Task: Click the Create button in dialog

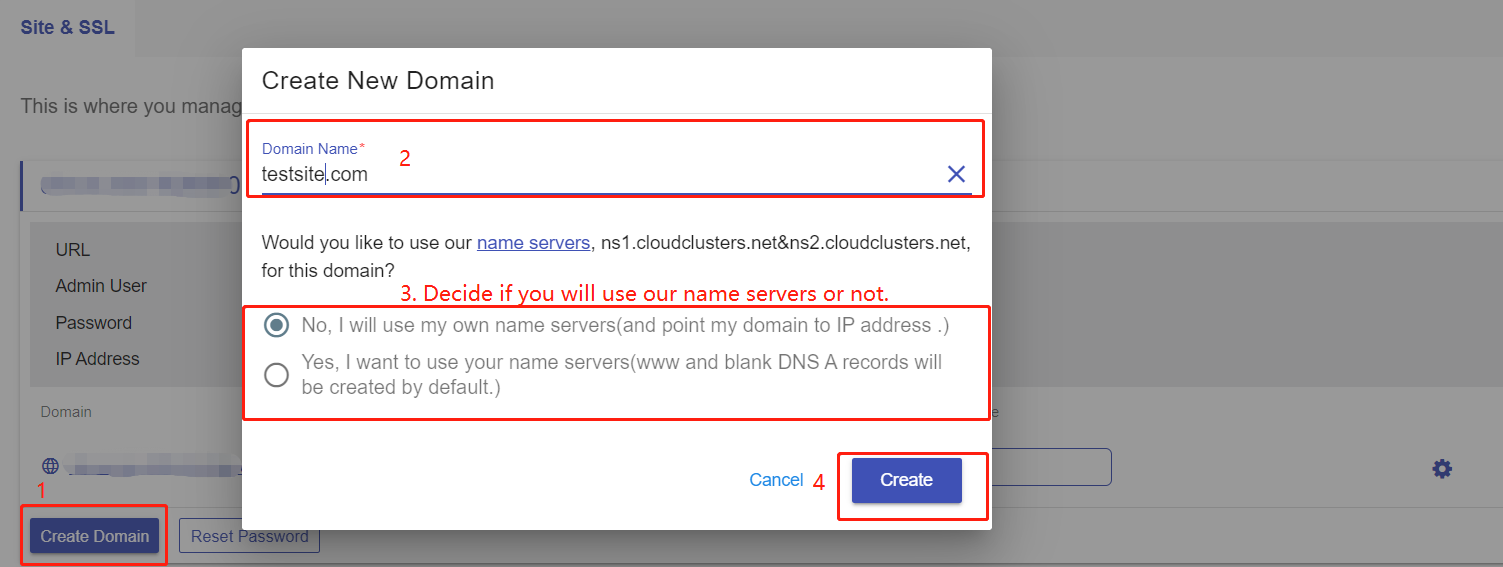Action: 906,480
